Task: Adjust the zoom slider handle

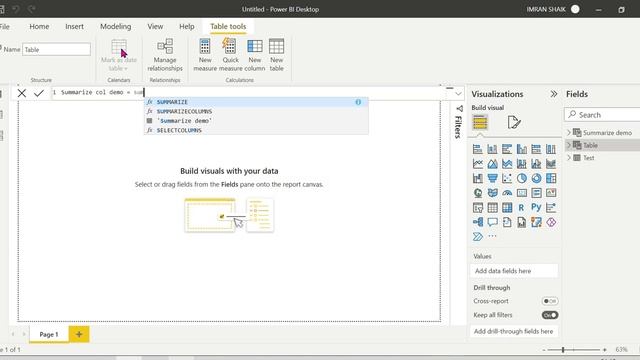Action: click(x=563, y=350)
